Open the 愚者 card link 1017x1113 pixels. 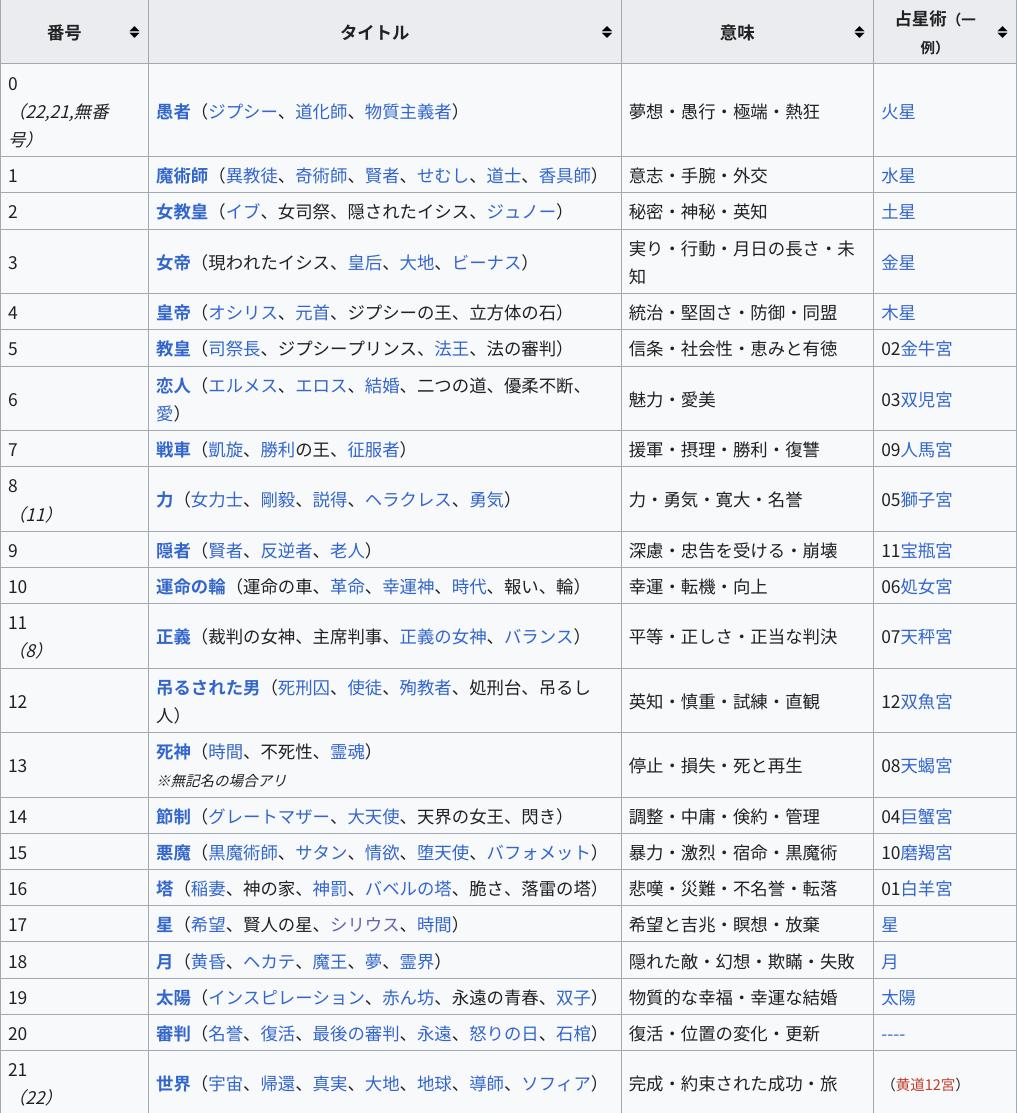coord(173,111)
